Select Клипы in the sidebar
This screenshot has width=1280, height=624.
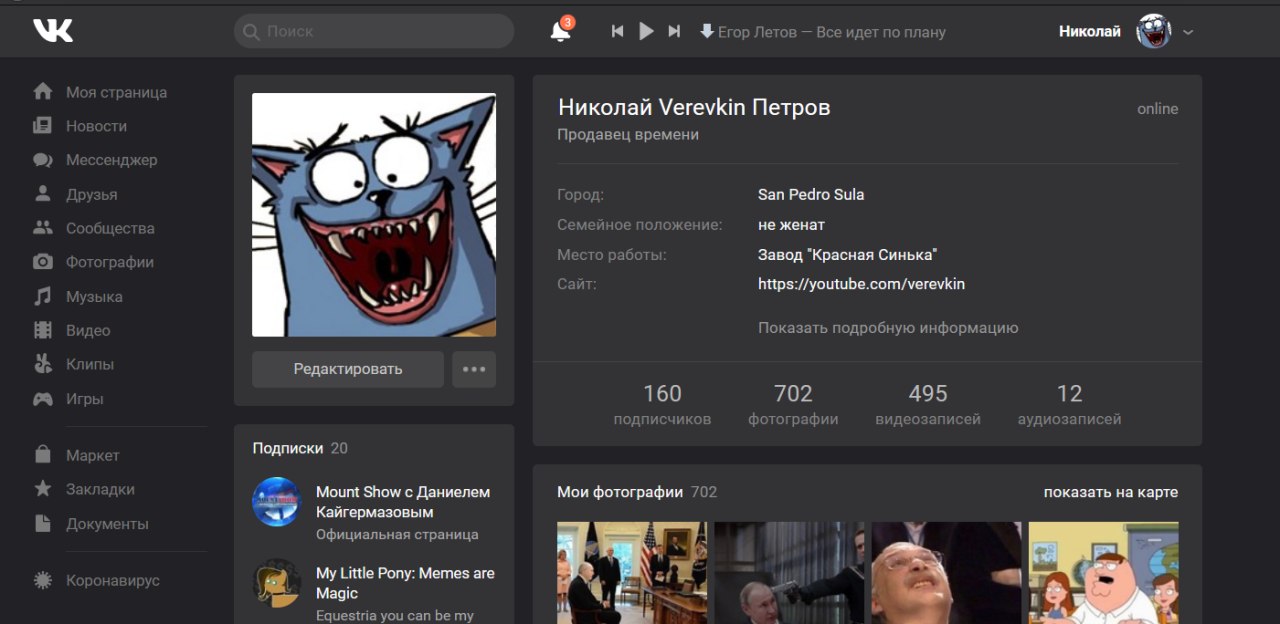90,364
